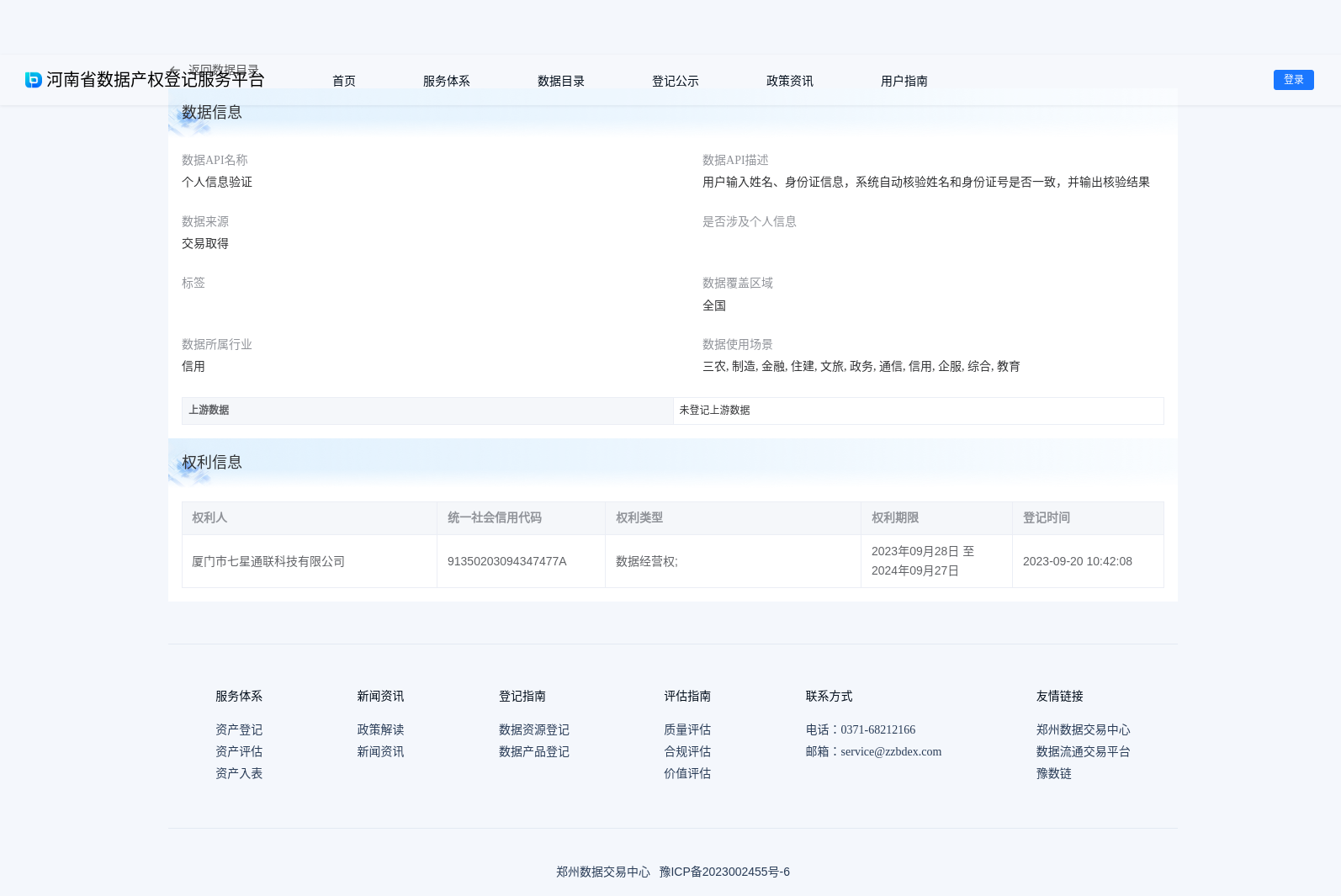1341x896 pixels.
Task: Open friendly link 郑州数据交易中心
Action: pos(1084,729)
